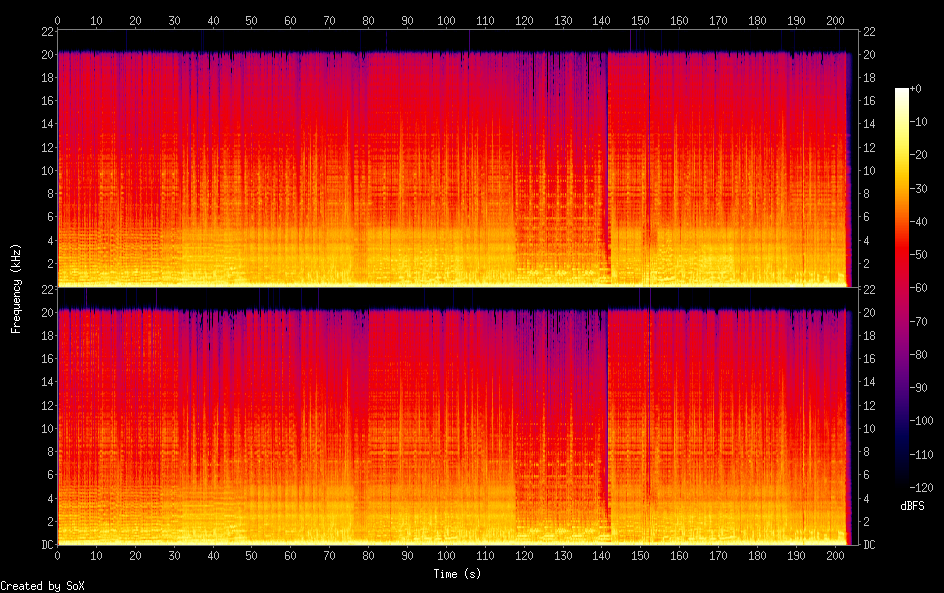Click the '-110' color scale label
The width and height of the screenshot is (944, 593).
coord(921,455)
